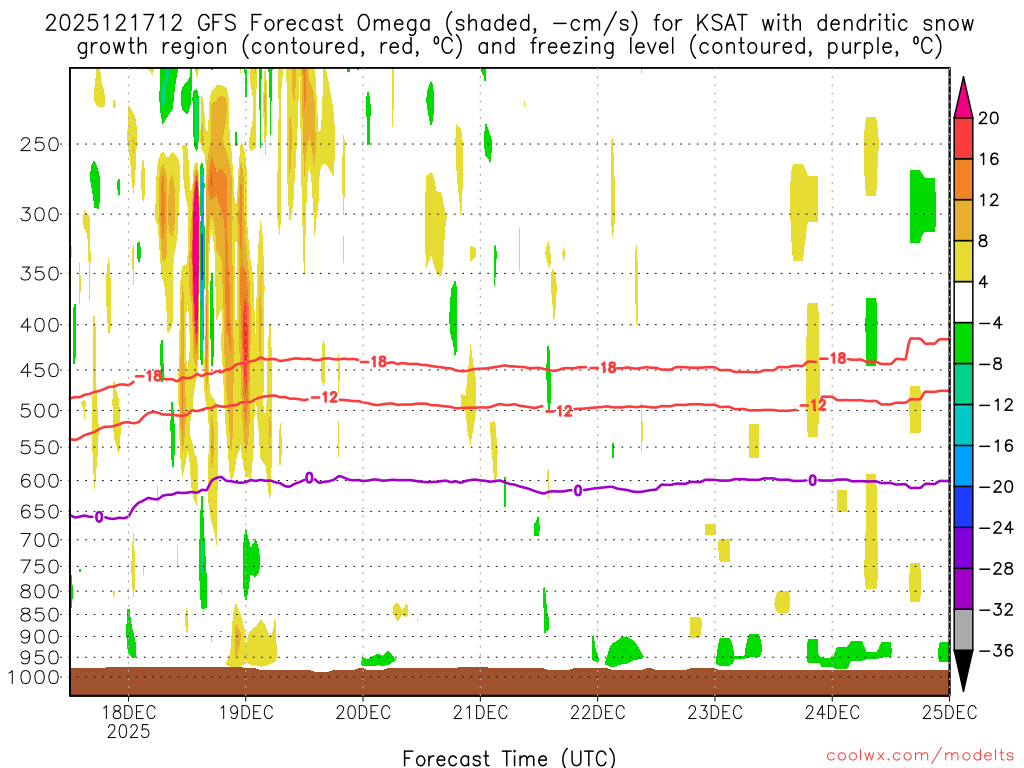The height and width of the screenshot is (768, 1024).
Task: Click the 250 pressure level axis label
Action: pos(40,144)
